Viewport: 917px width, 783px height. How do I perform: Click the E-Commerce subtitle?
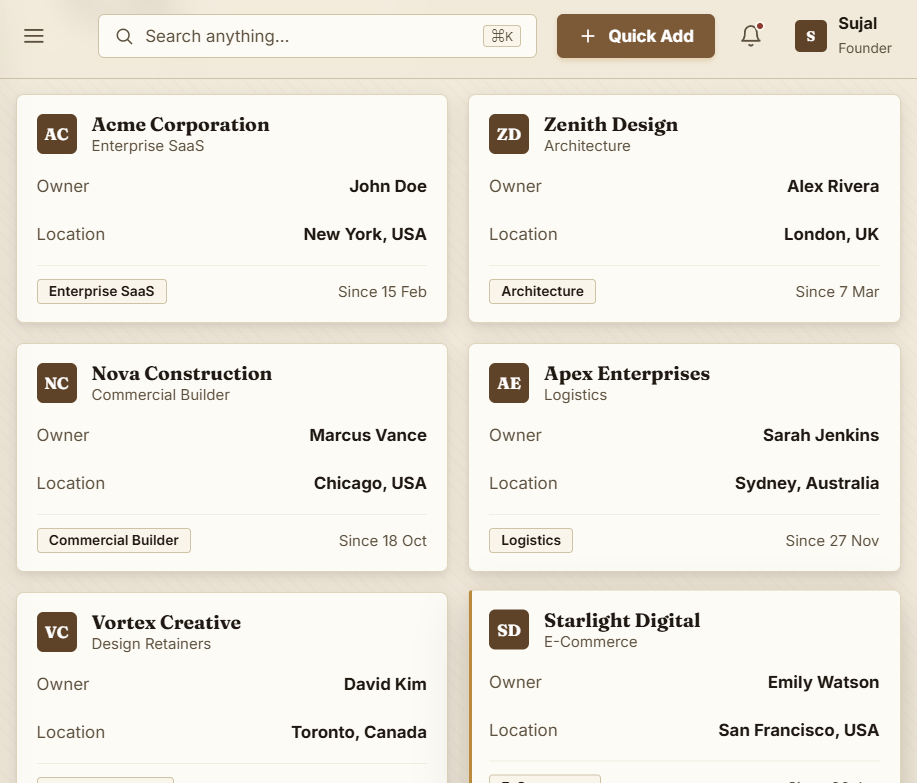[591, 641]
